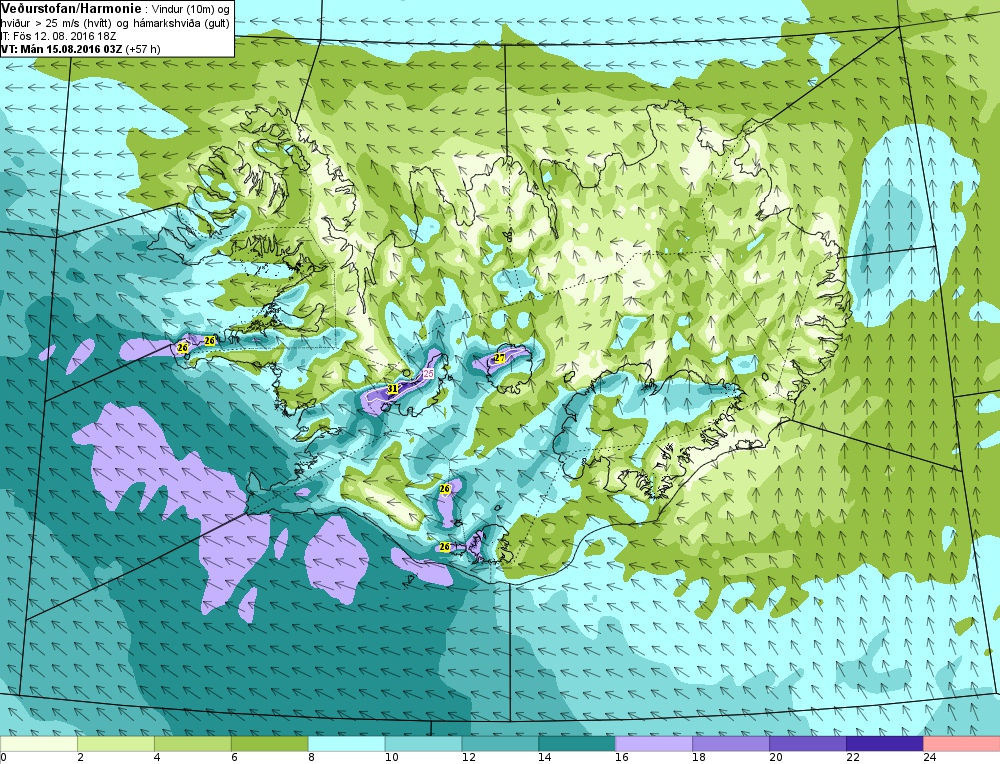Click the '12' value on the color scale

click(468, 757)
